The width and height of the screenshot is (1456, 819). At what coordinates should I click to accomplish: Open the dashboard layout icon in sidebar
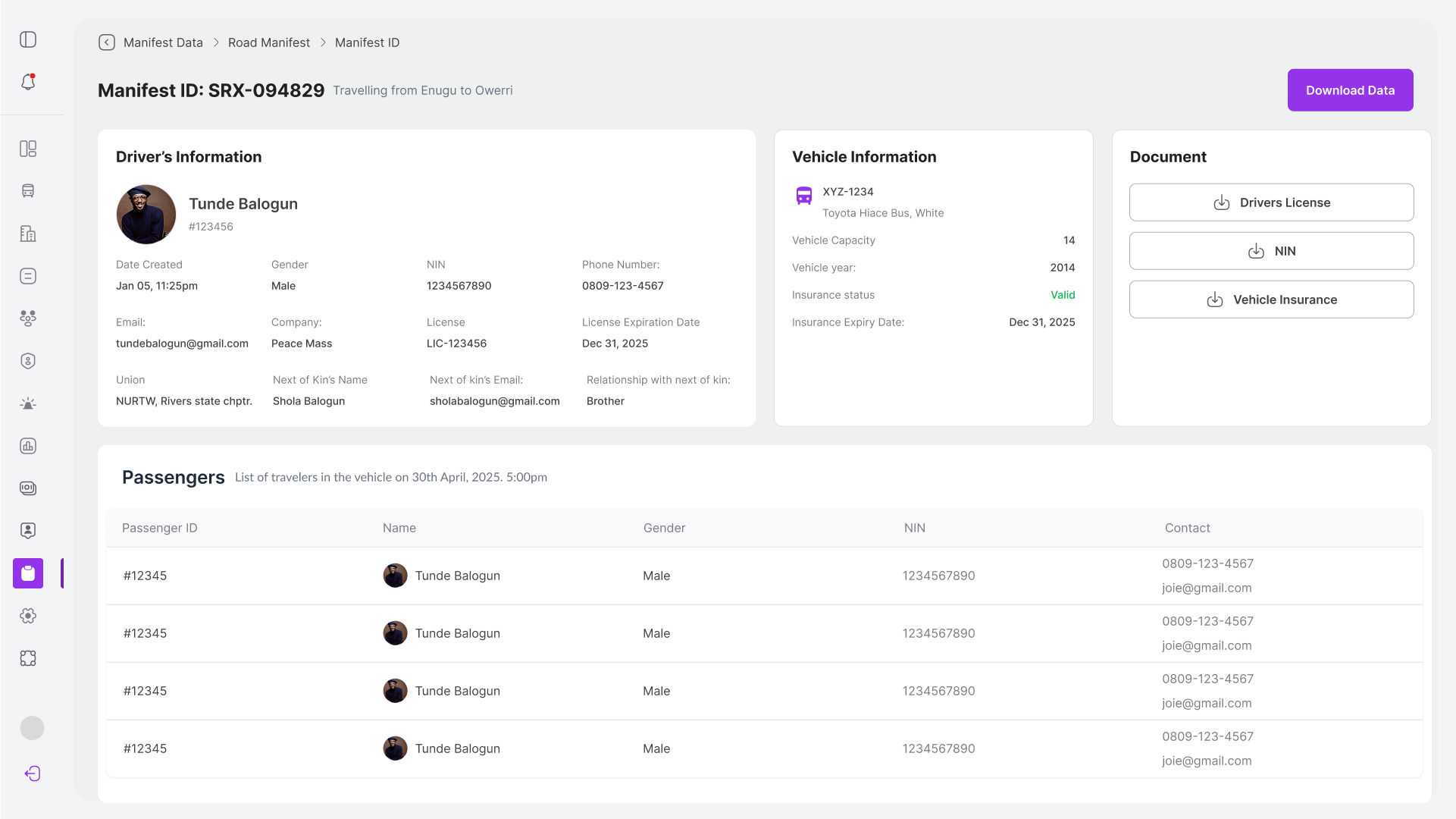coord(28,149)
